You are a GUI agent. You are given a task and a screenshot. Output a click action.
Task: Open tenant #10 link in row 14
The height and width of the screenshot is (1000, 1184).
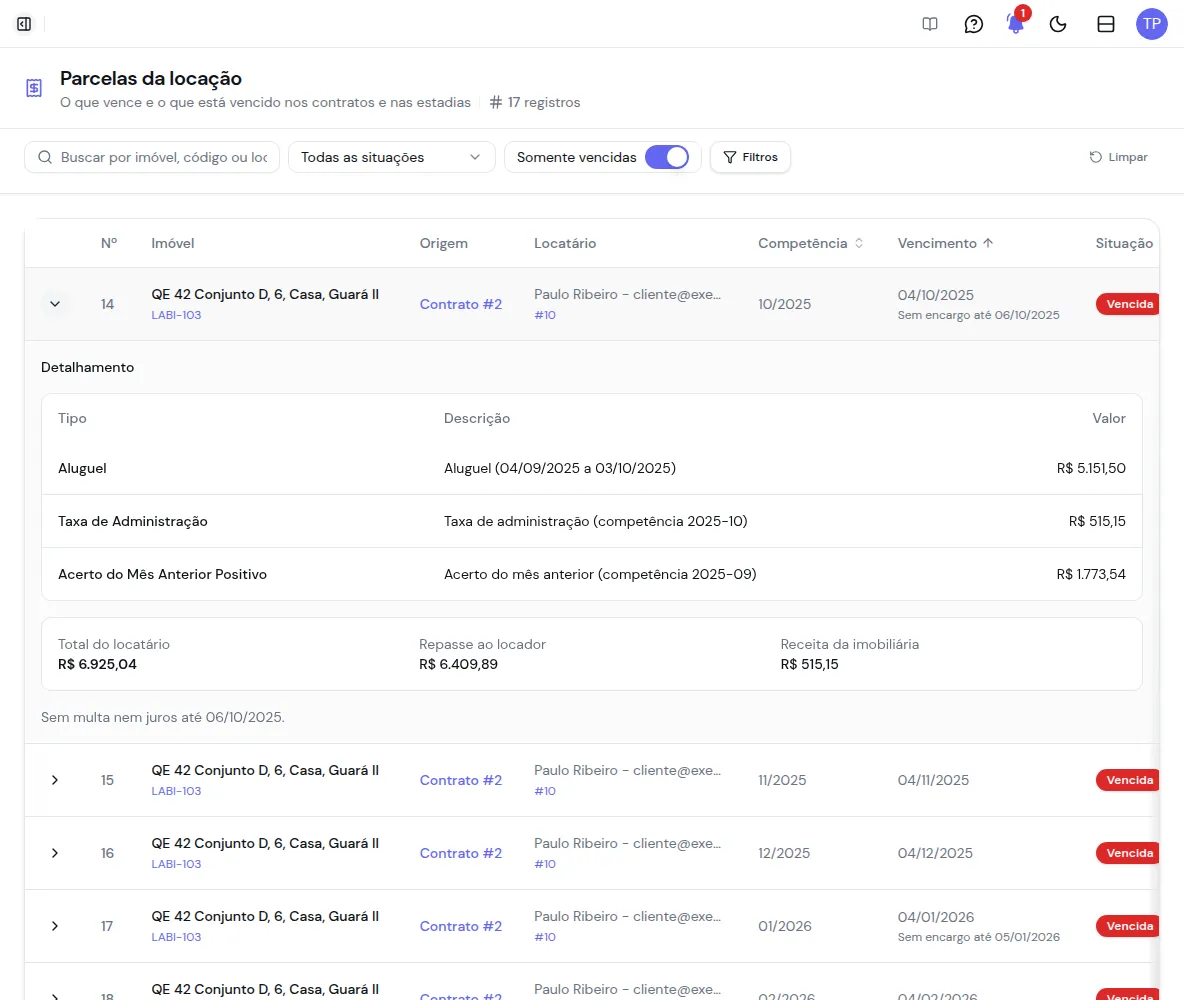pyautogui.click(x=544, y=315)
